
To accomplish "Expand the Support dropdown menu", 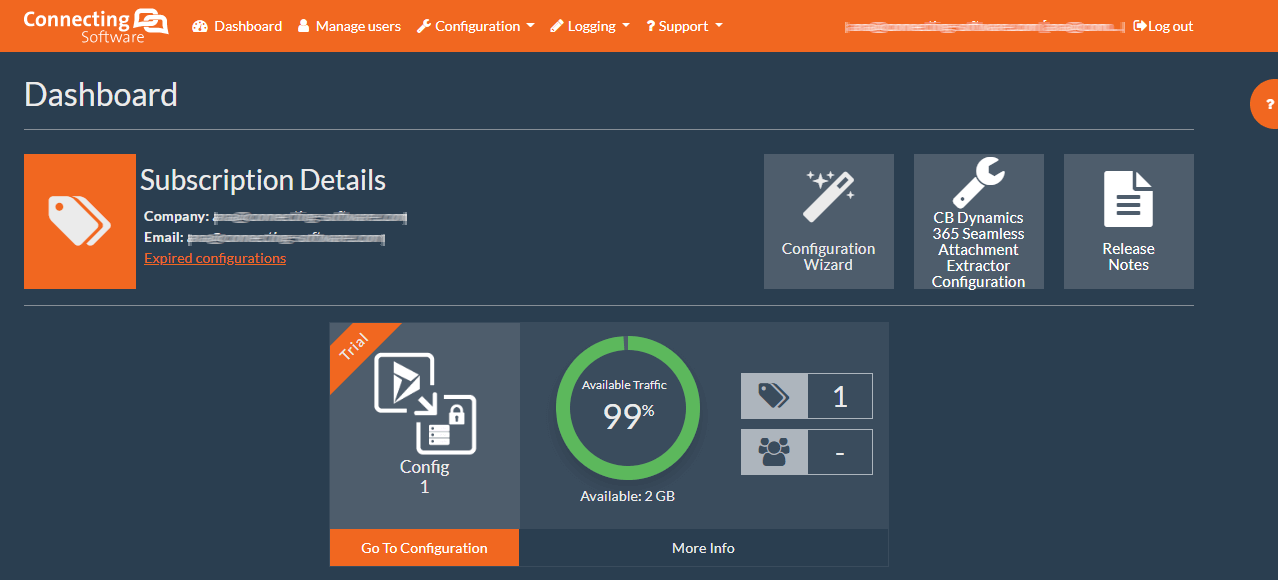I will (684, 26).
